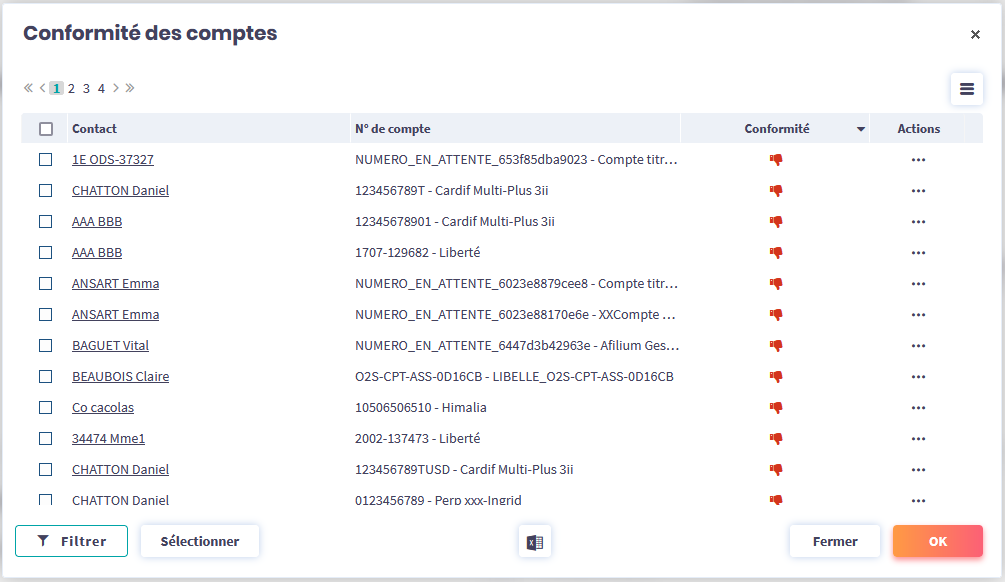Open actions menu for 1707-129682 Liberté row
The height and width of the screenshot is (582, 1005).
[918, 253]
